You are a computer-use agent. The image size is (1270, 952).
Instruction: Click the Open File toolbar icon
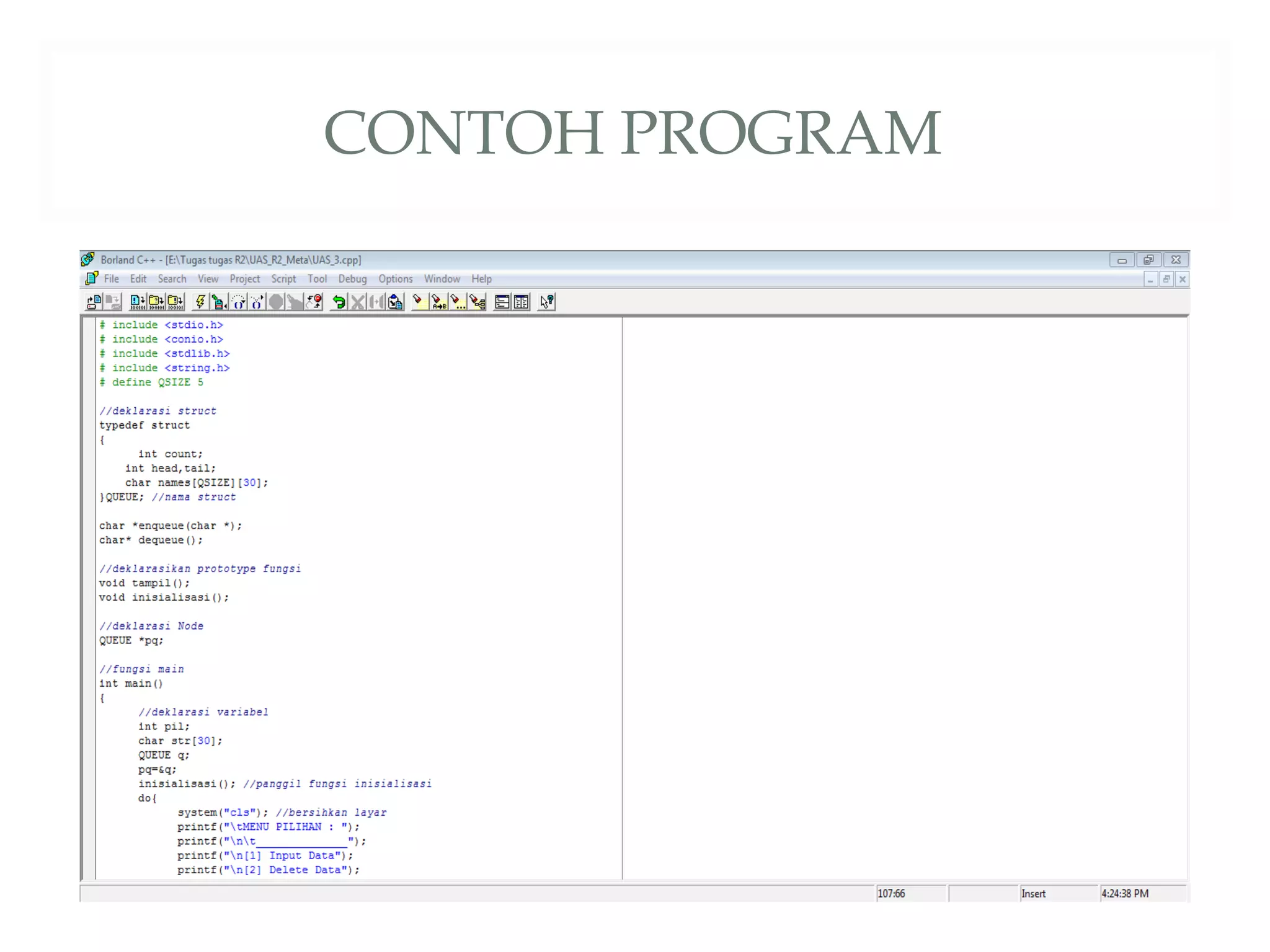[94, 302]
